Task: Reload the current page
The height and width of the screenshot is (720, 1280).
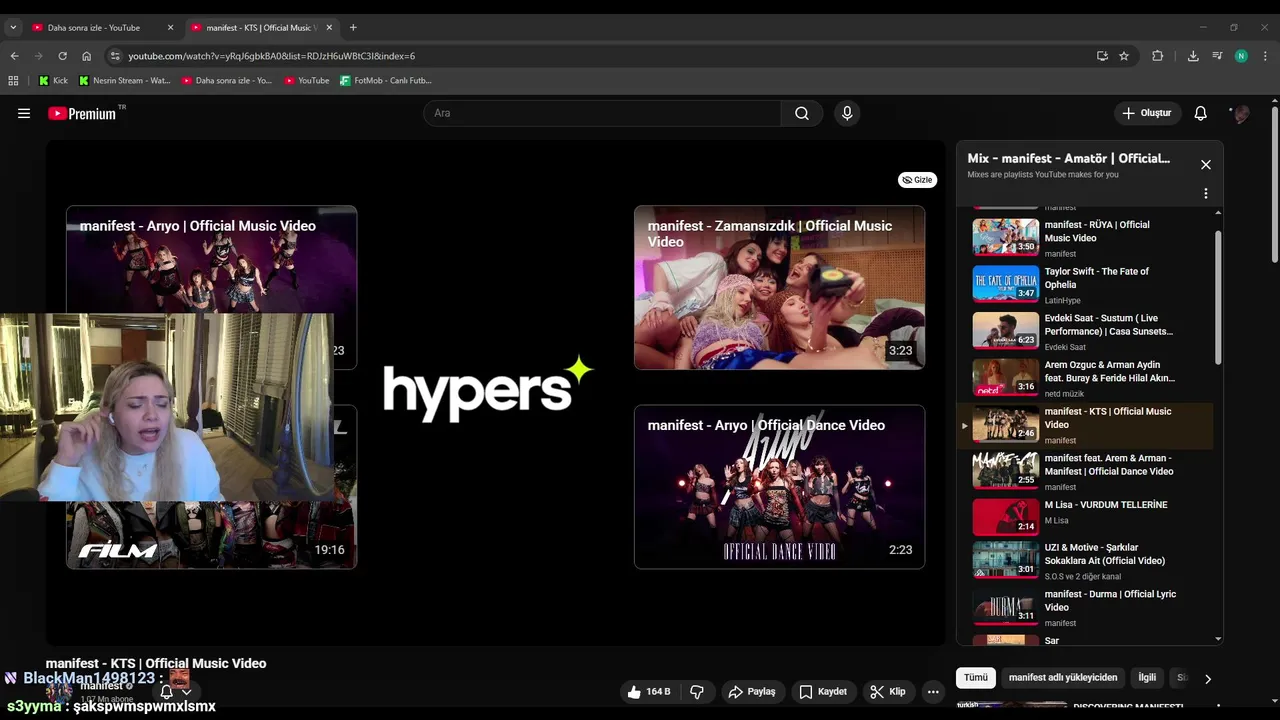Action: tap(62, 56)
